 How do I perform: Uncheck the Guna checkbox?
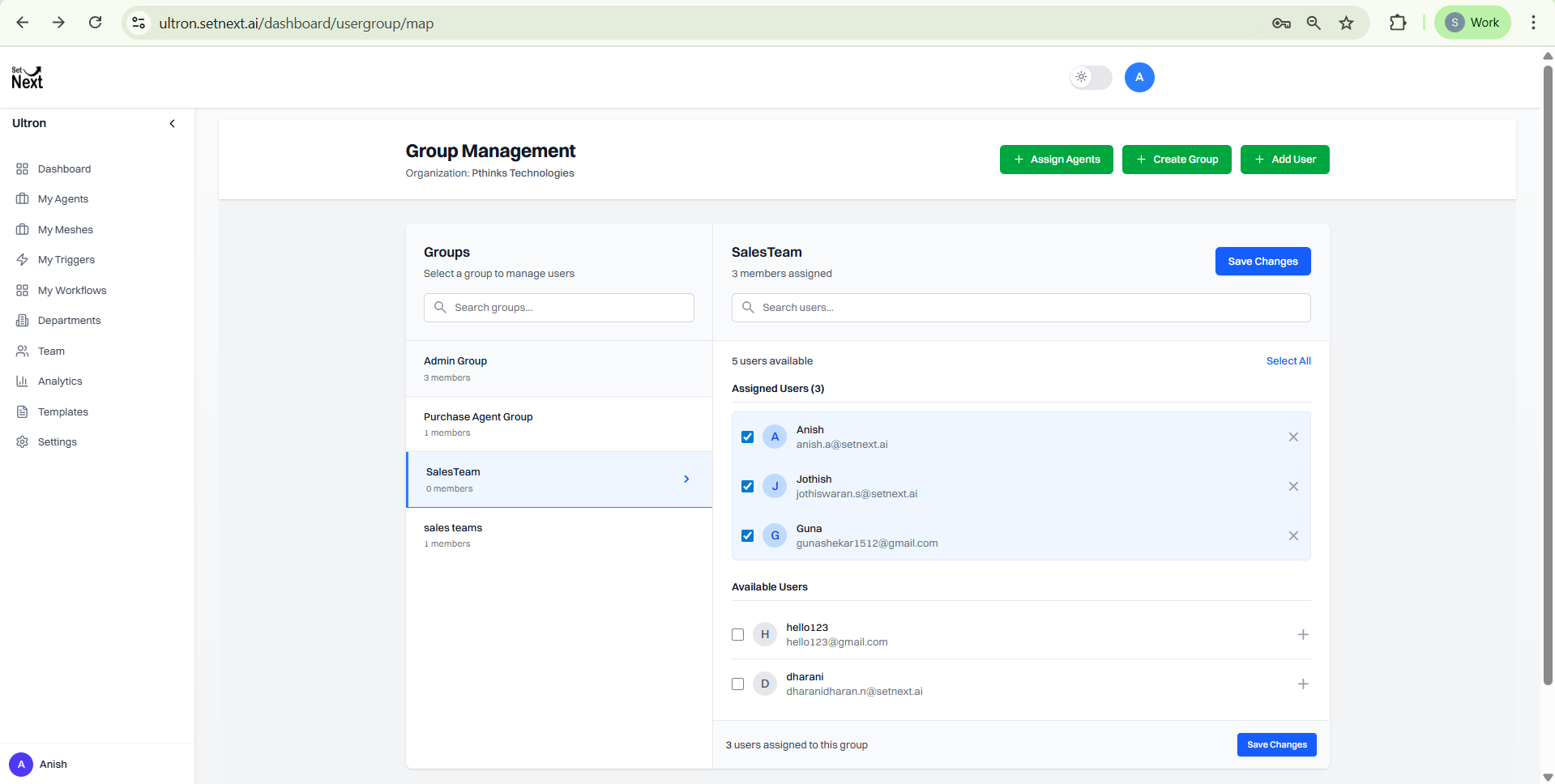[747, 536]
